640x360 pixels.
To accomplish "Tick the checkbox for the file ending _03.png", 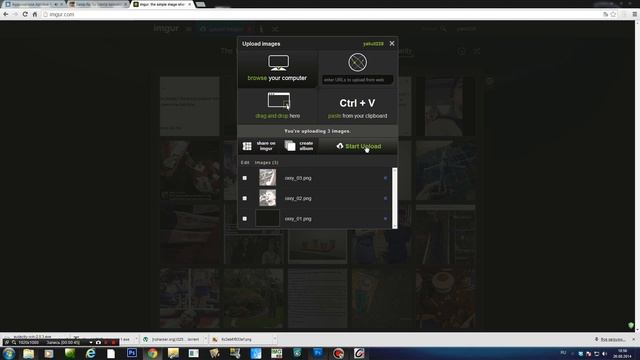I will 244,178.
